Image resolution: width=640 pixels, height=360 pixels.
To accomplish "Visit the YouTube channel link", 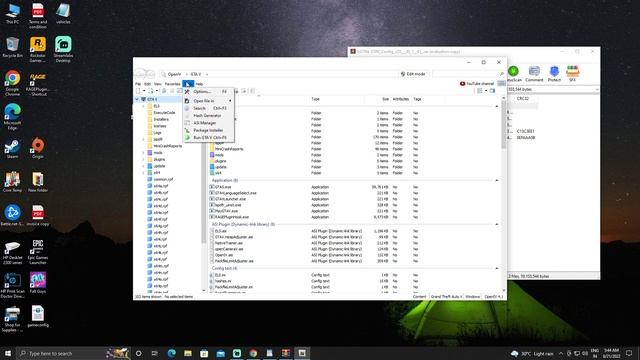I will 477,84.
